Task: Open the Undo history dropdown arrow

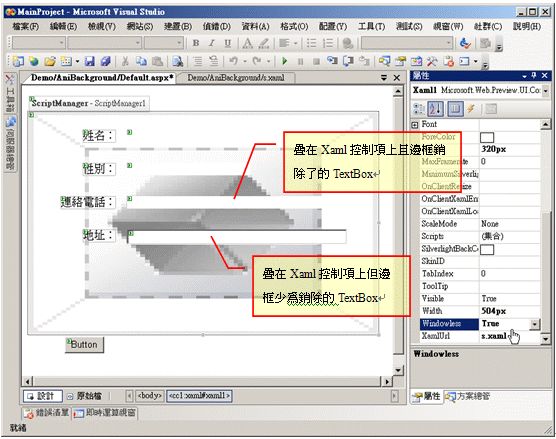Action: (x=245, y=61)
